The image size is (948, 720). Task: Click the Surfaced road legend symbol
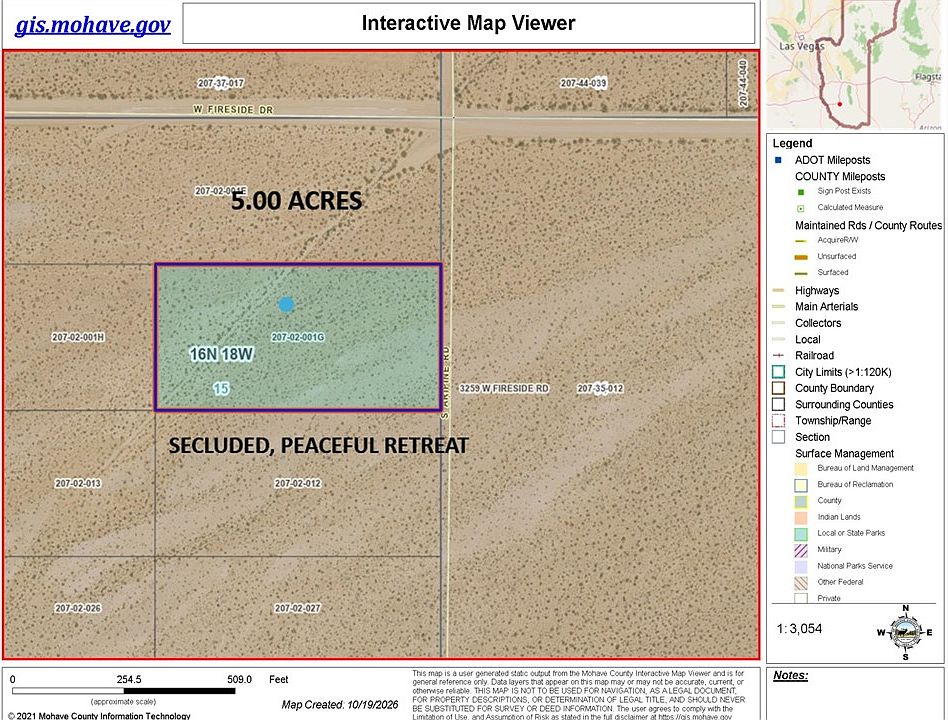801,273
